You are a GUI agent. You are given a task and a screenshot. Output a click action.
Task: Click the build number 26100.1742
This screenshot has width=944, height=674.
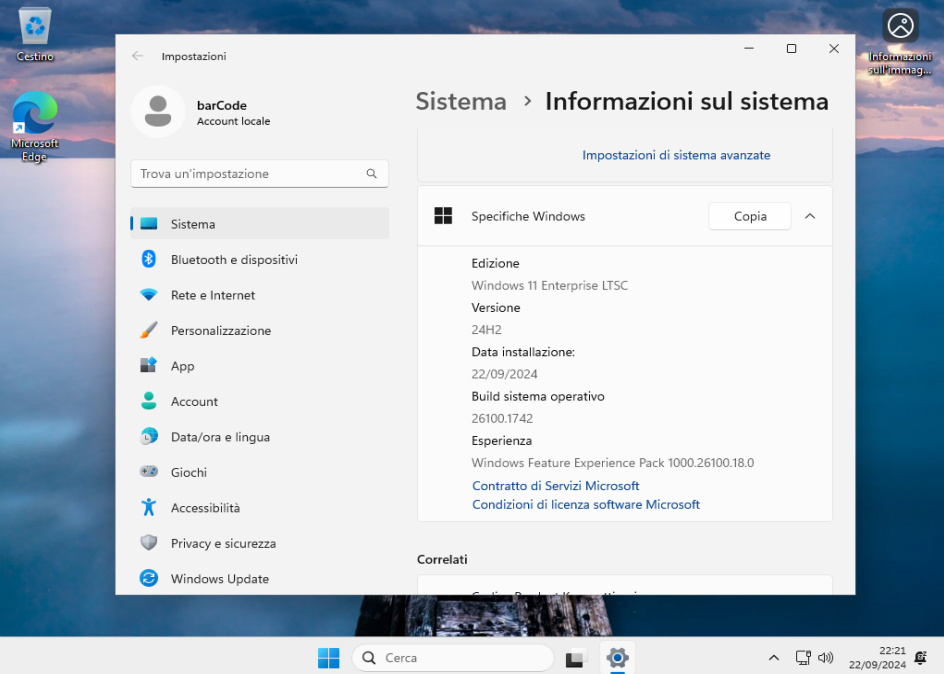tap(502, 418)
